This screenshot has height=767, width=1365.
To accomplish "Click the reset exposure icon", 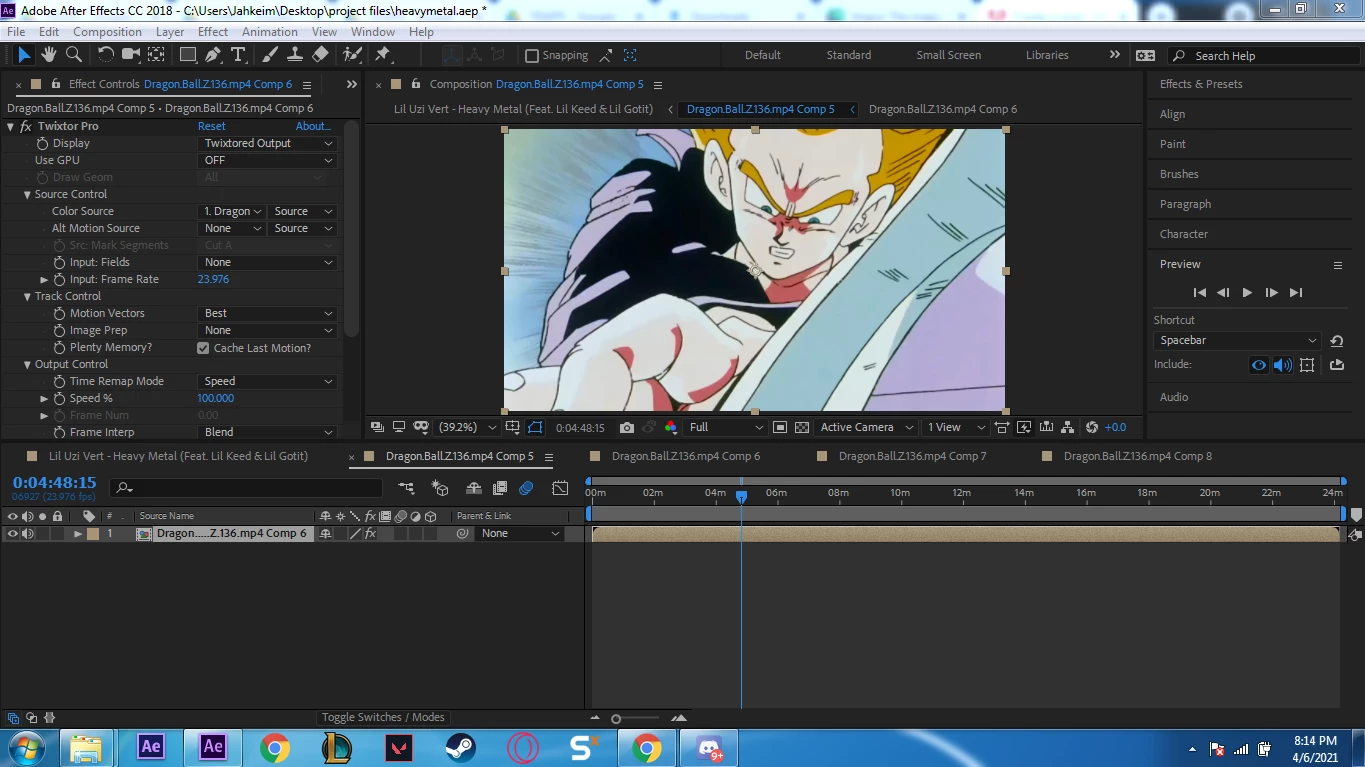I will pos(1092,427).
